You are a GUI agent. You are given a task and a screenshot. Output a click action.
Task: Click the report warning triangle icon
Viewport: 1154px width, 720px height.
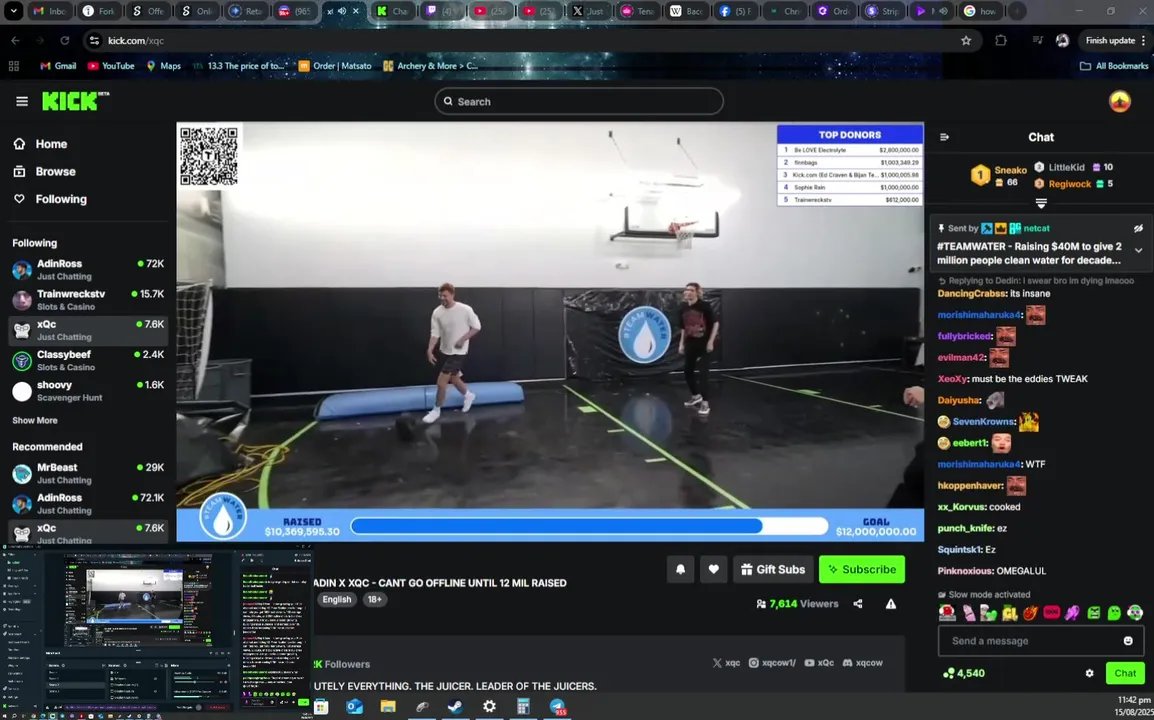click(891, 604)
